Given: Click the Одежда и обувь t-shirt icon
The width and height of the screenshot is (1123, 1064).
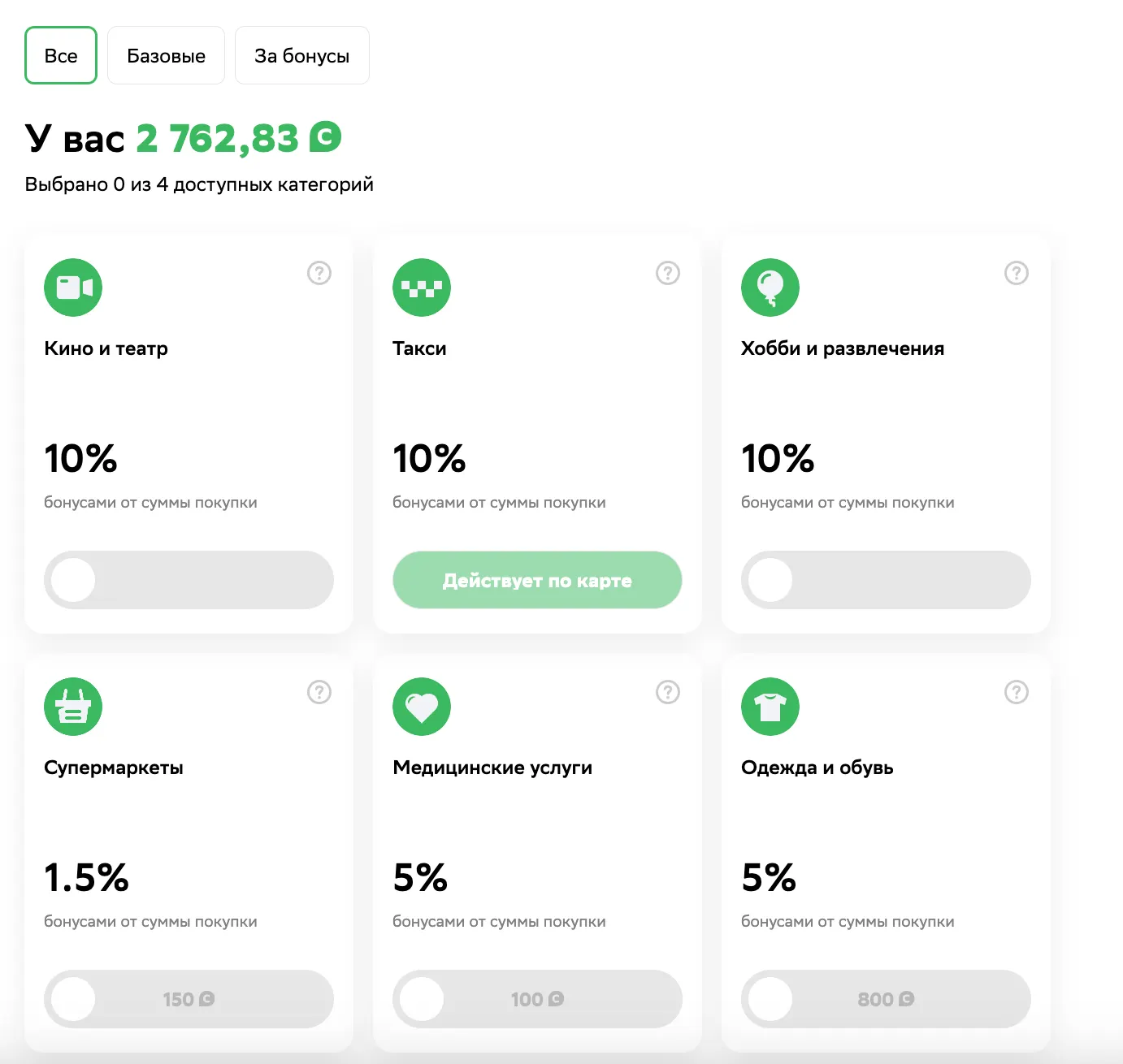Looking at the screenshot, I should [x=770, y=707].
